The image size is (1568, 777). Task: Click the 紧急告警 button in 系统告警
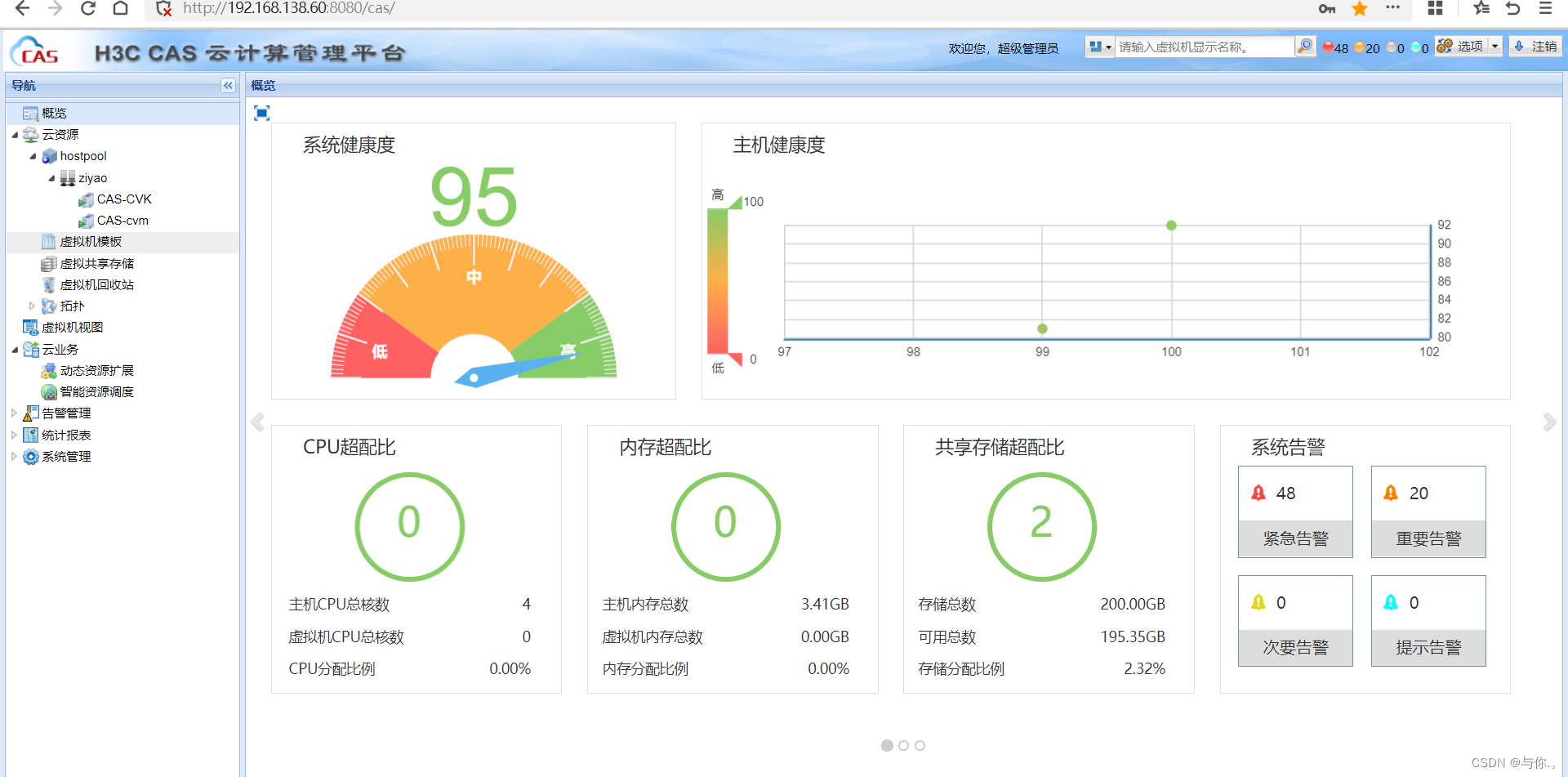pos(1294,539)
